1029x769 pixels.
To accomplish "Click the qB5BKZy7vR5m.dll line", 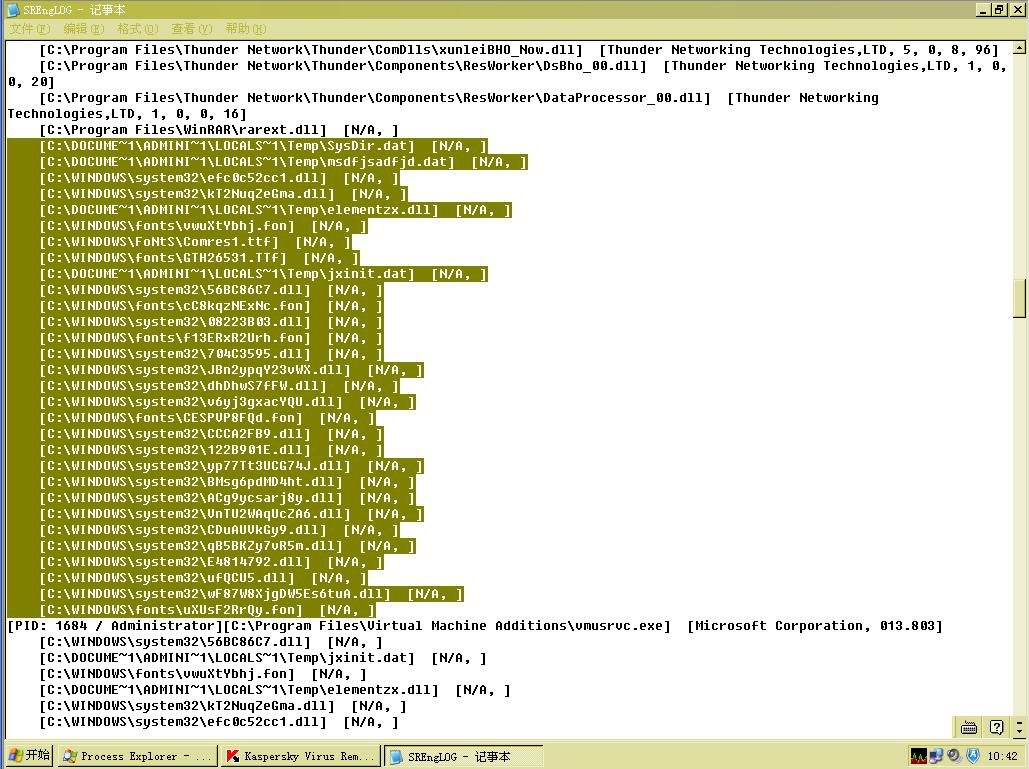I will click(x=228, y=546).
